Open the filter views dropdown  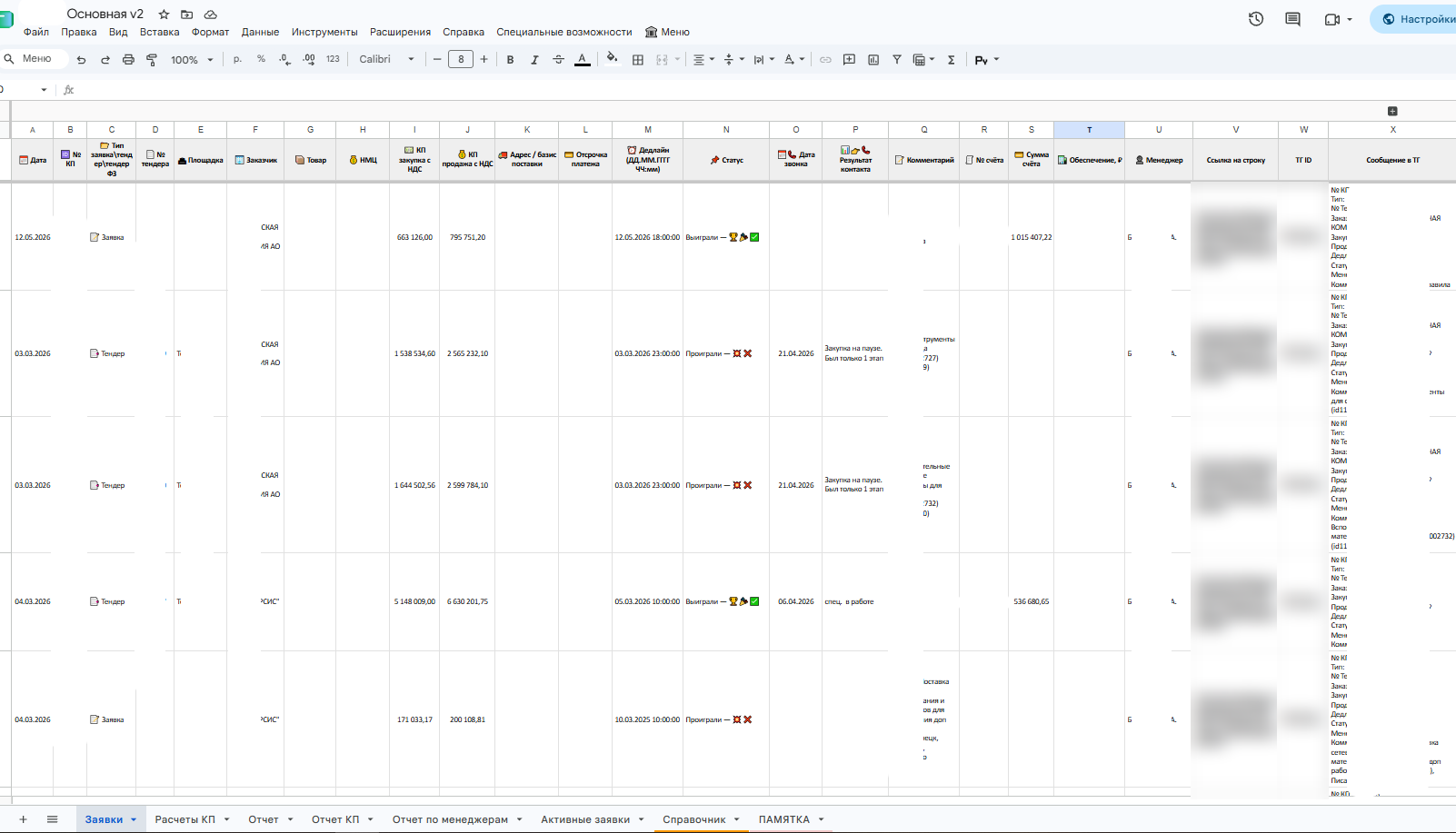[923, 60]
